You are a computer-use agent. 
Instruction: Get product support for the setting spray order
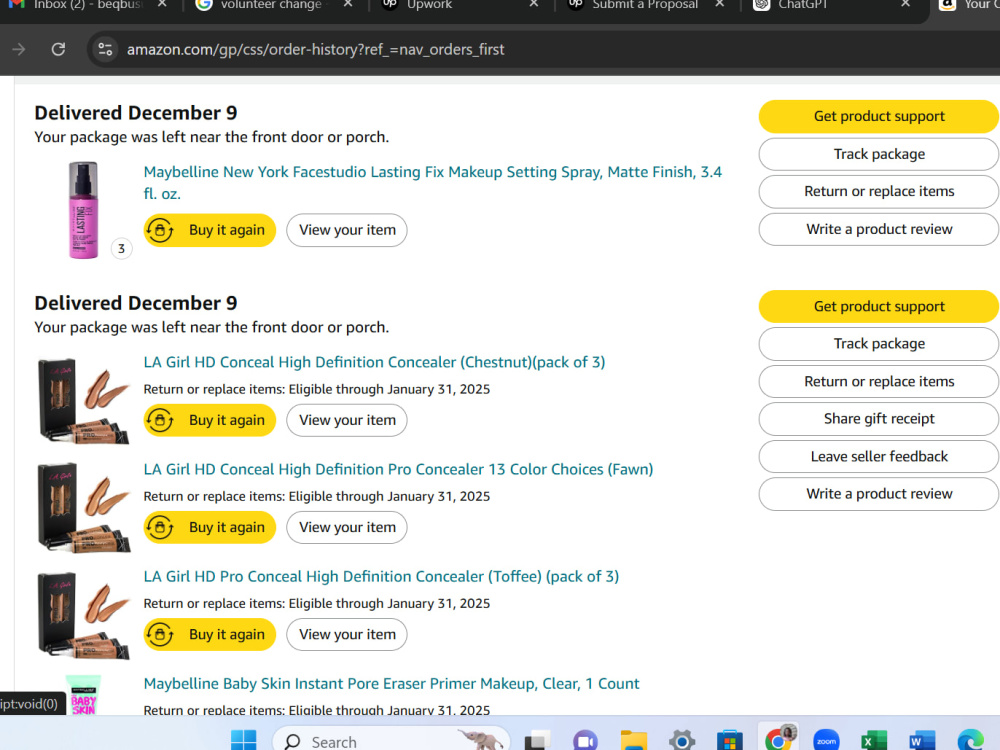click(x=879, y=116)
